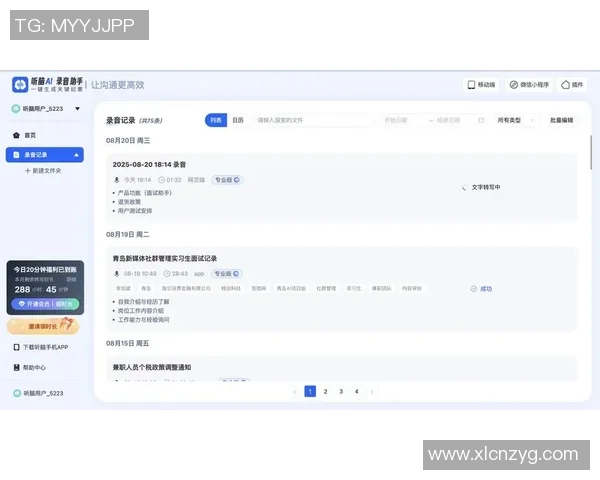
Task: Click 听脑用户_5223 at the sidebar bottom
Action: (38, 393)
